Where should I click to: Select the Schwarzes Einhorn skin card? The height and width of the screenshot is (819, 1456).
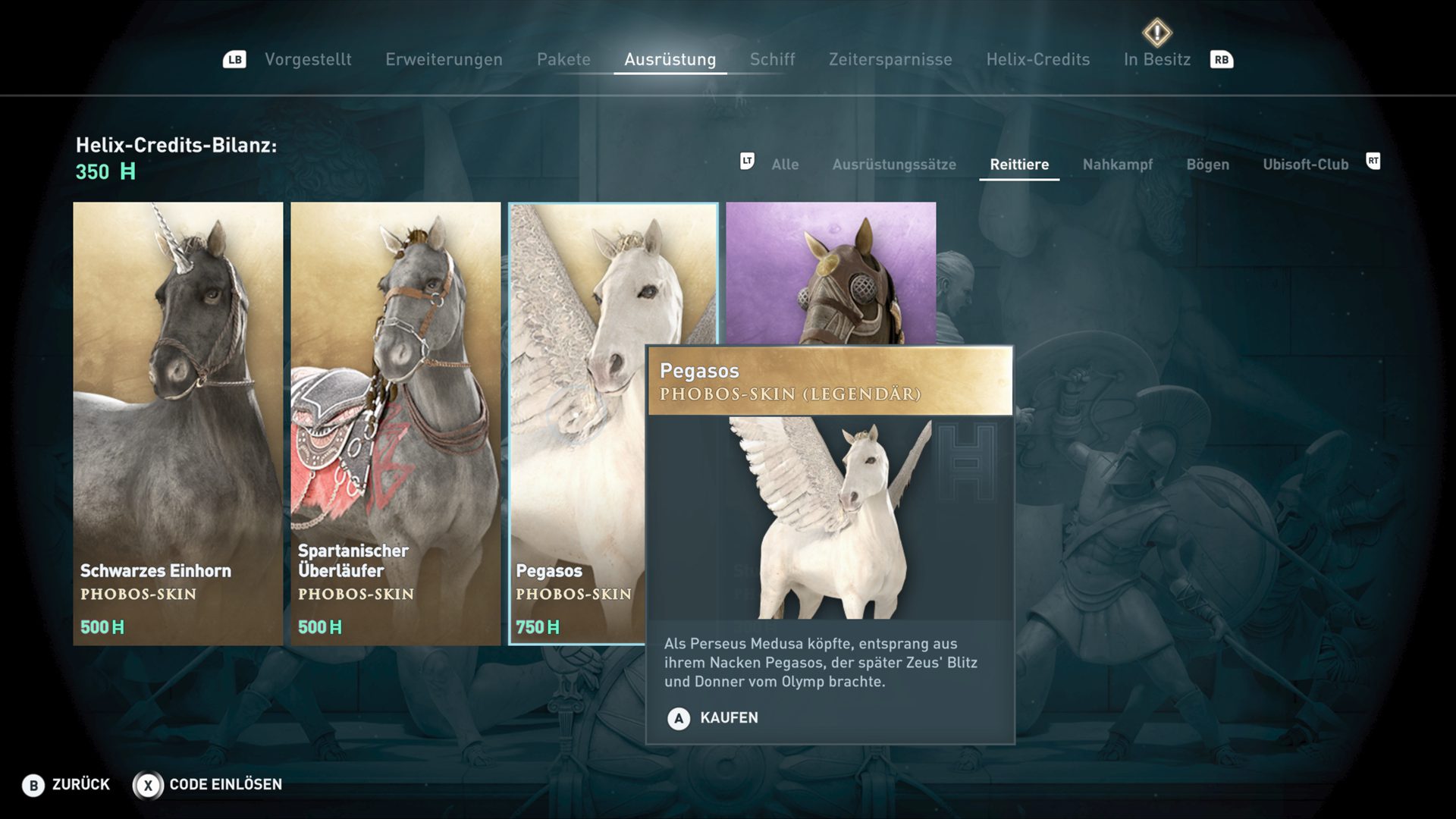tap(178, 423)
